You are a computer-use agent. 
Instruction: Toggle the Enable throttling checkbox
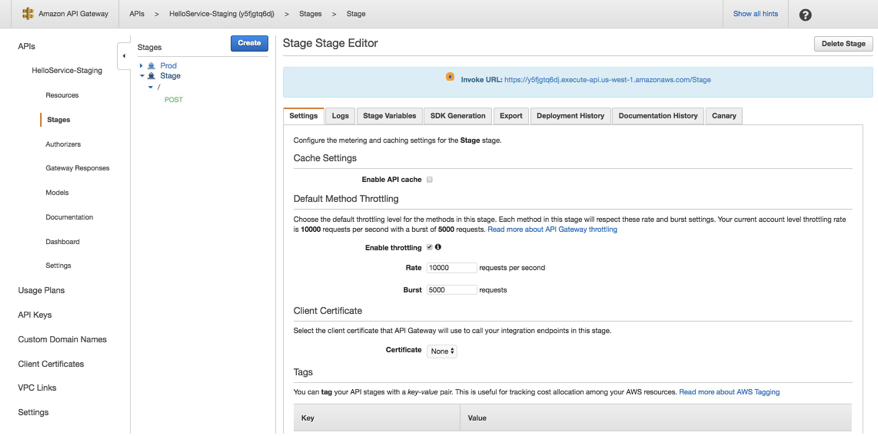pyautogui.click(x=429, y=247)
